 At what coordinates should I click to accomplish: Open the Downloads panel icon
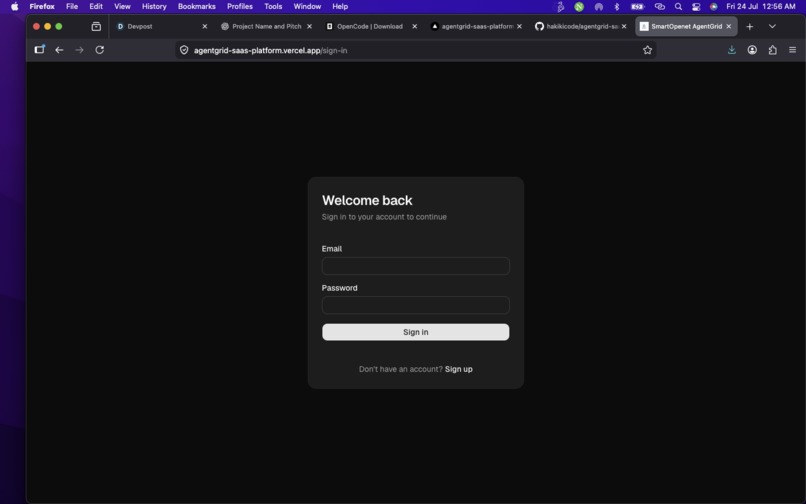pos(731,50)
